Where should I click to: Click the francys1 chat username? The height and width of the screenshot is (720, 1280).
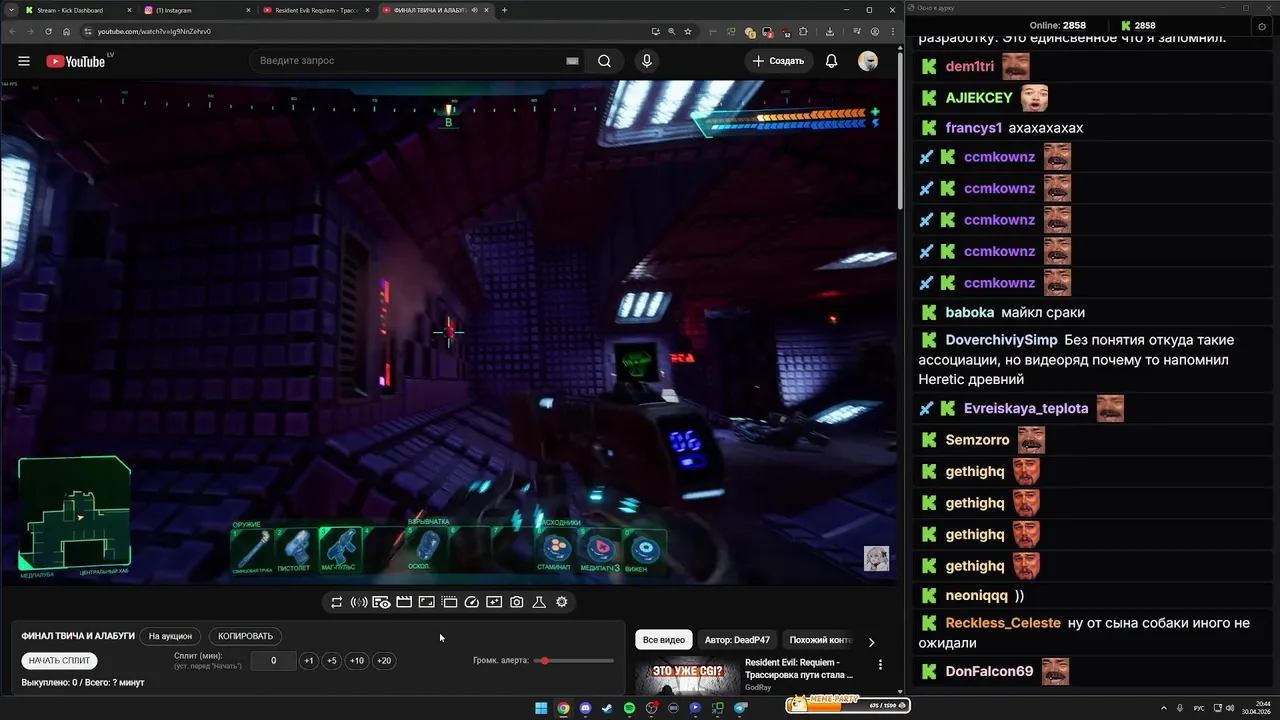coord(974,128)
